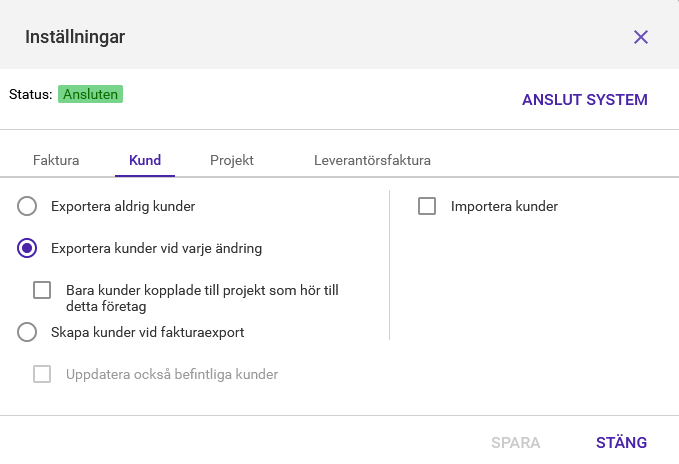The width and height of the screenshot is (679, 464).
Task: Click the Importera kunder label text
Action: (504, 206)
